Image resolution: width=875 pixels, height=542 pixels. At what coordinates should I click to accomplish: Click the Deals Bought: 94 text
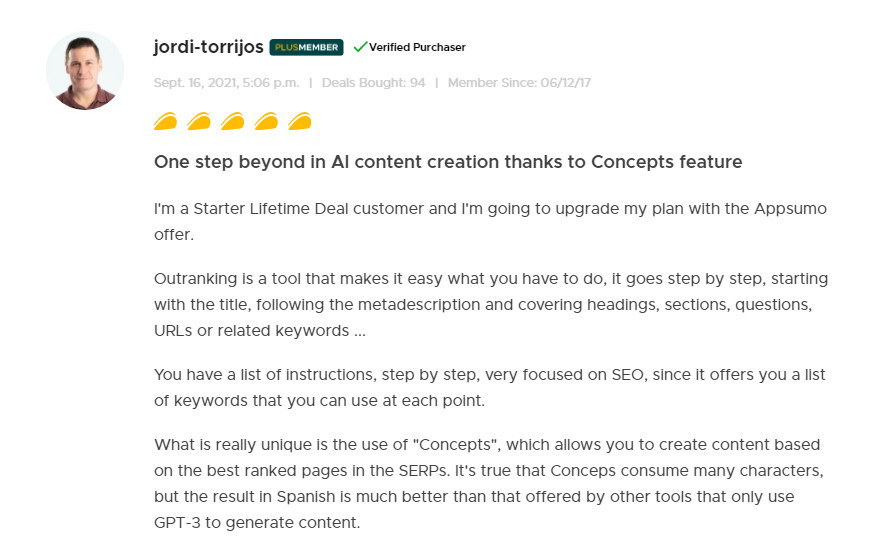(x=373, y=83)
